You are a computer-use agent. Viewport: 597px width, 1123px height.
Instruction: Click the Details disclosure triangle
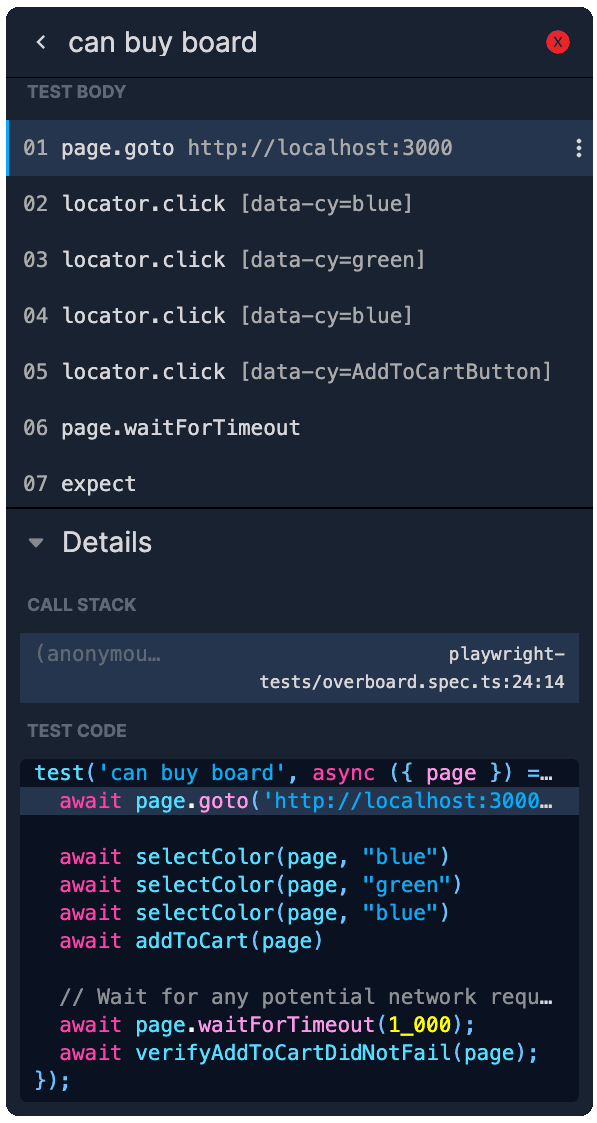(36, 542)
